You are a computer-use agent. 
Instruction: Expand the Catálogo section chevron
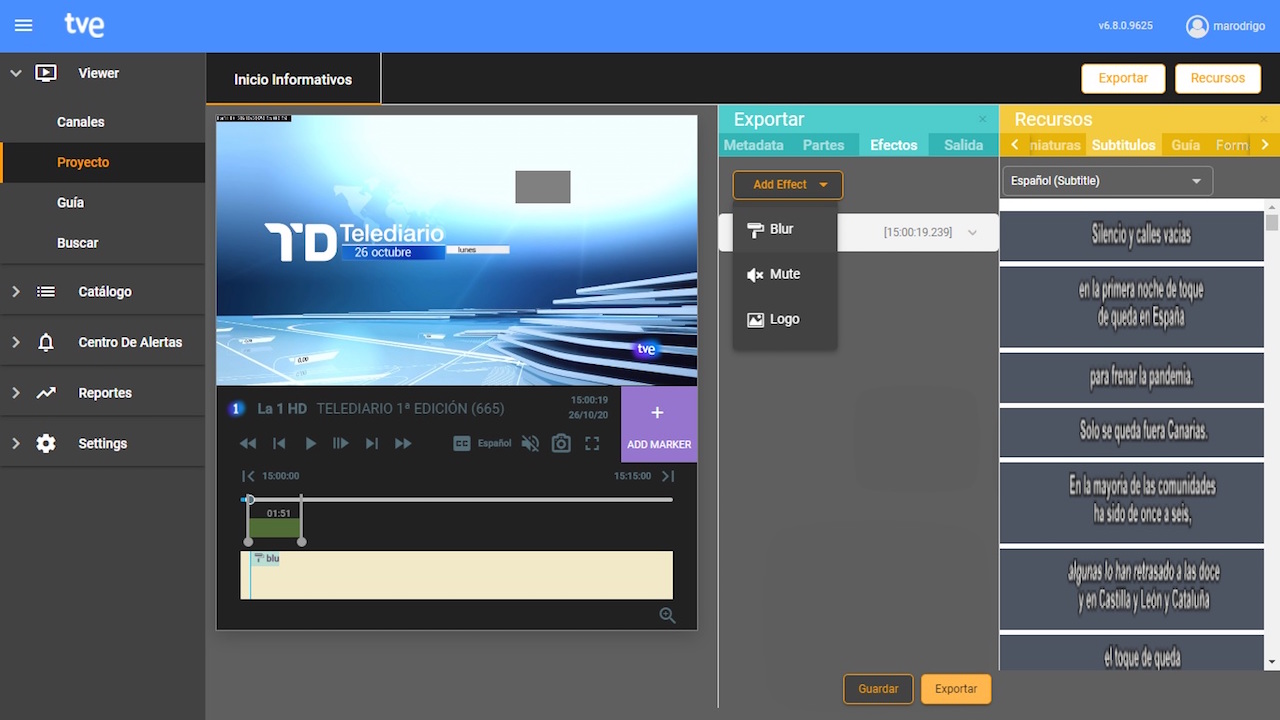16,292
